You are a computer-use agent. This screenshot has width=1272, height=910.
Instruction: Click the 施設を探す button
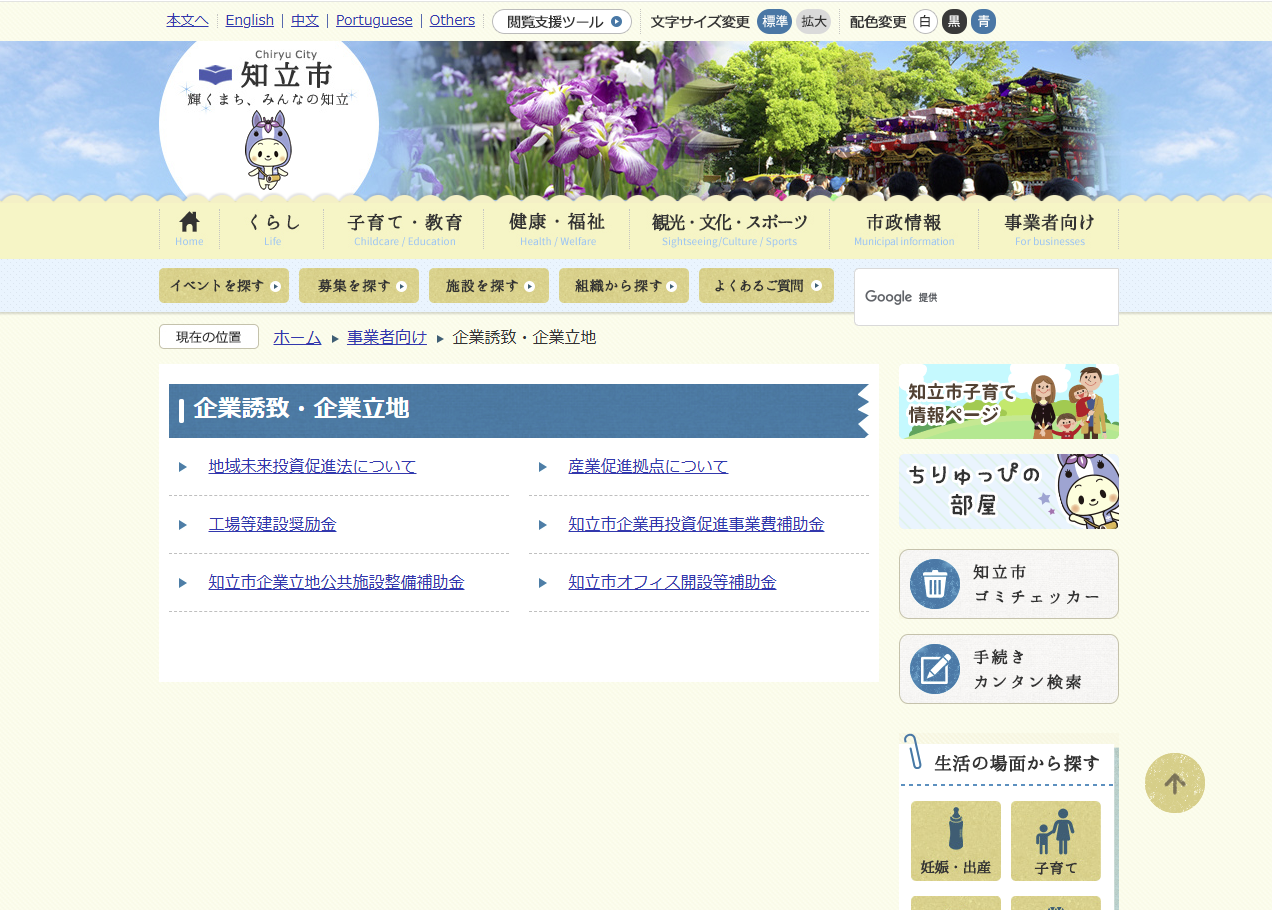pyautogui.click(x=489, y=285)
